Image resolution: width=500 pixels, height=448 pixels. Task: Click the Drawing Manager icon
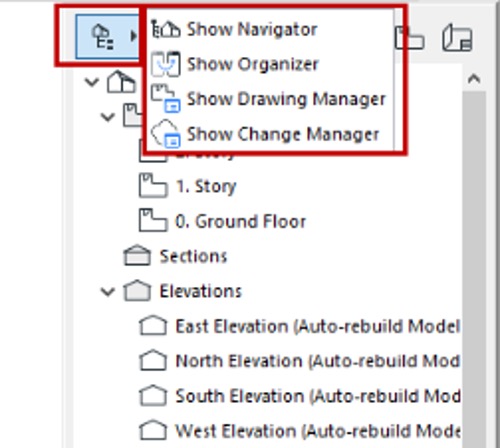point(166,99)
